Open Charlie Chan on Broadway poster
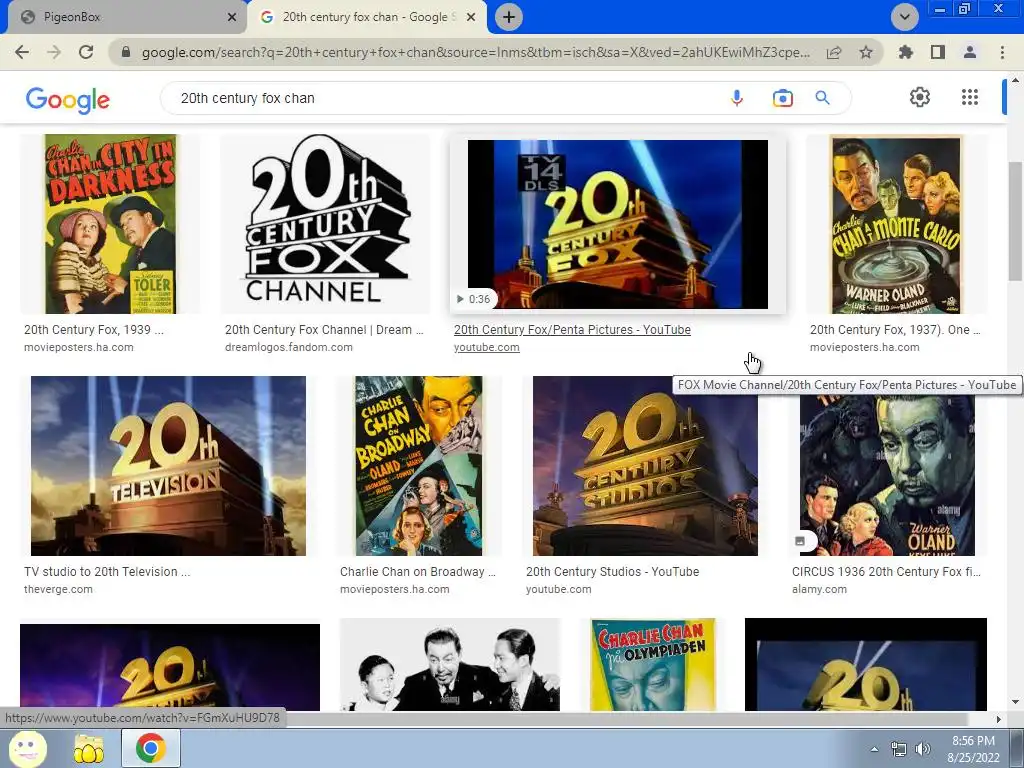Viewport: 1024px width, 768px height. click(x=419, y=466)
